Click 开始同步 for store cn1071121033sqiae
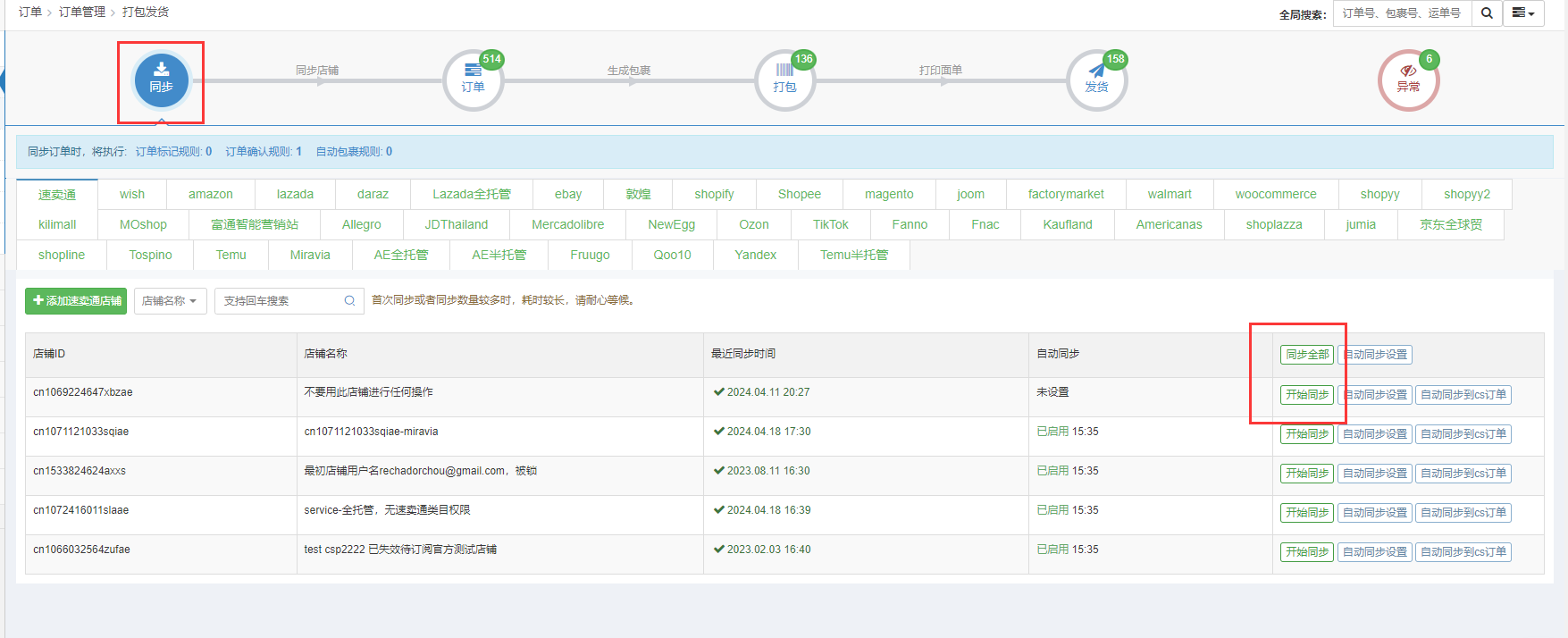This screenshot has height=638, width=1568. (1307, 434)
